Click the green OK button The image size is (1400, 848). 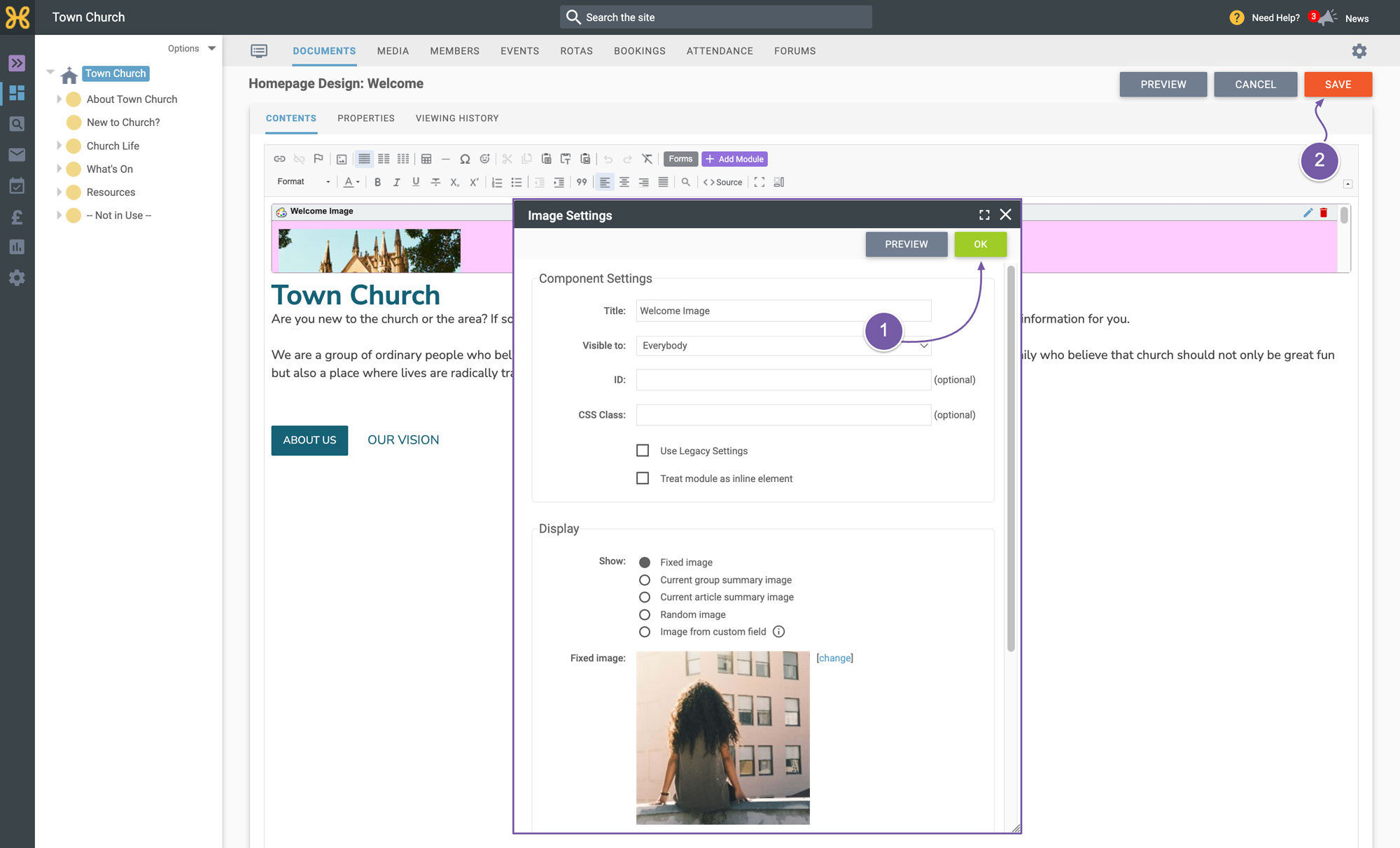click(980, 244)
